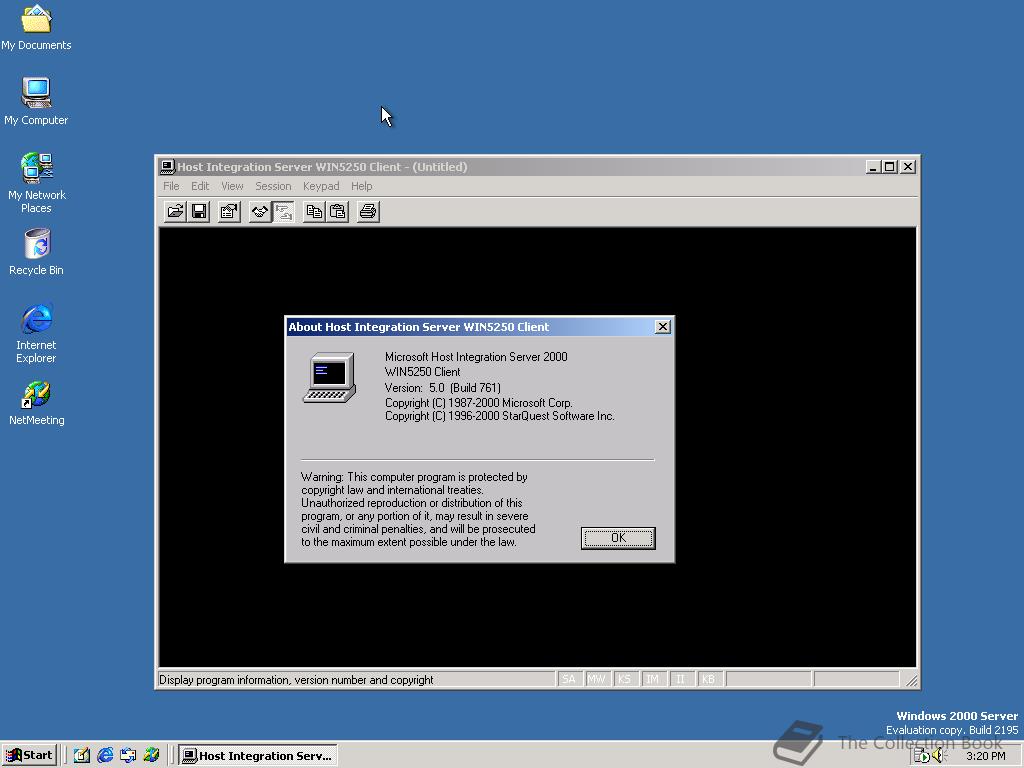Open the Keypad menu
The height and width of the screenshot is (768, 1024).
321,186
